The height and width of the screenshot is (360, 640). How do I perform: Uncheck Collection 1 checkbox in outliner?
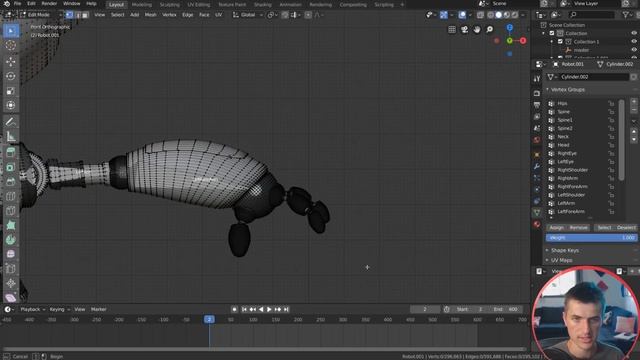click(x=560, y=42)
